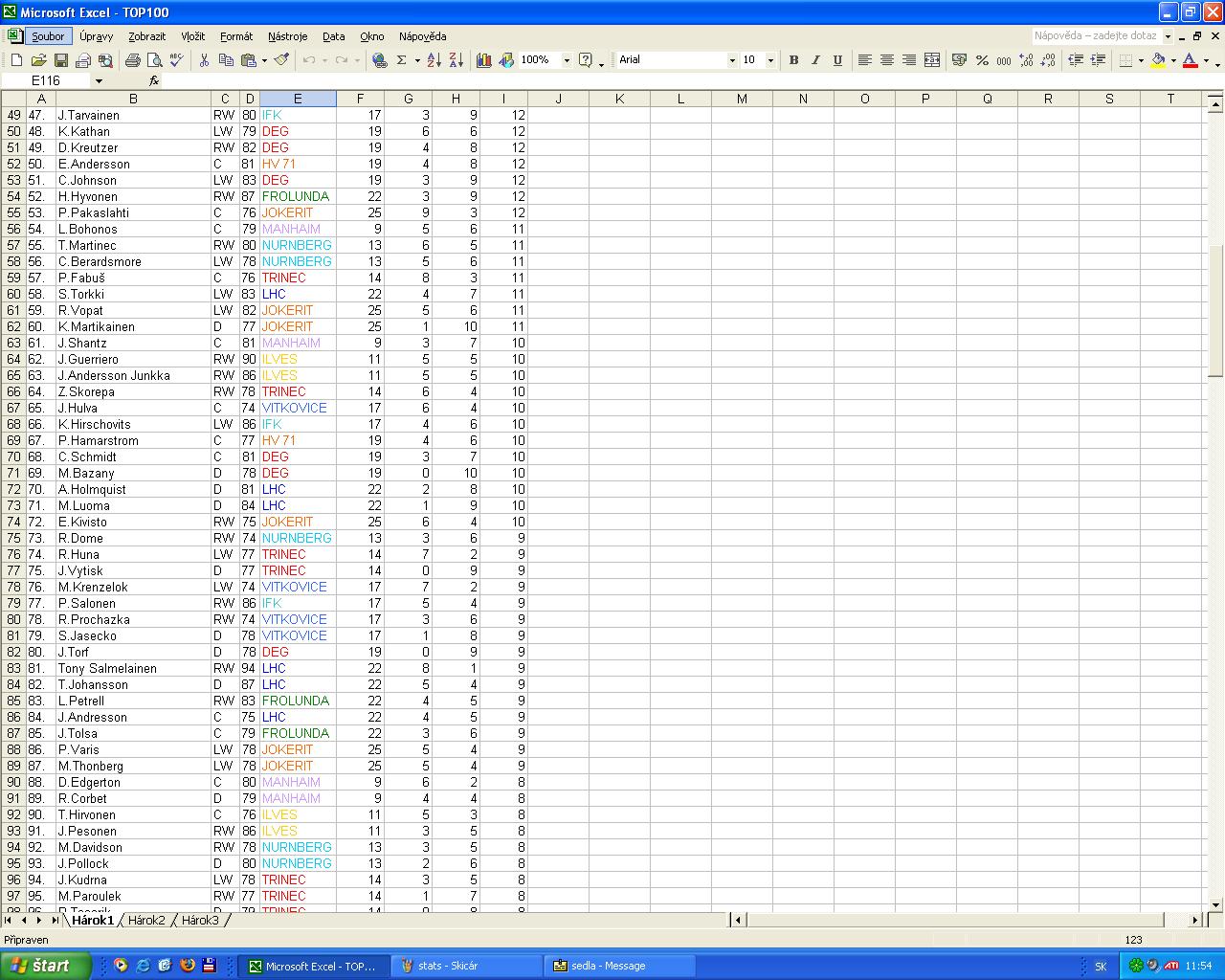Switch to stats - Skicár taskbar window
The image size is (1225, 980).
click(x=466, y=966)
